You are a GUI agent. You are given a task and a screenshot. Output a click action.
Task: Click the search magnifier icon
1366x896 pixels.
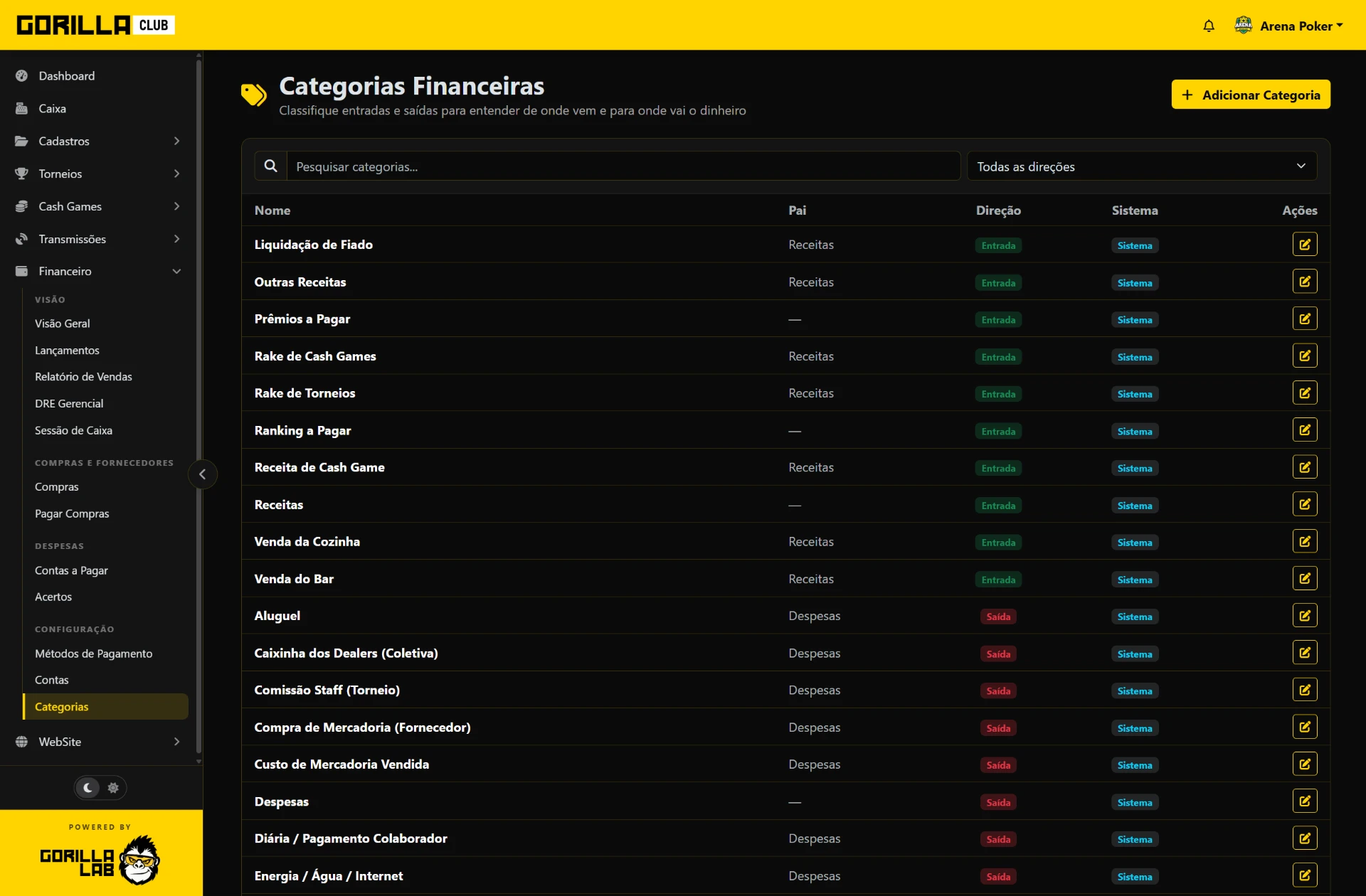pyautogui.click(x=270, y=166)
